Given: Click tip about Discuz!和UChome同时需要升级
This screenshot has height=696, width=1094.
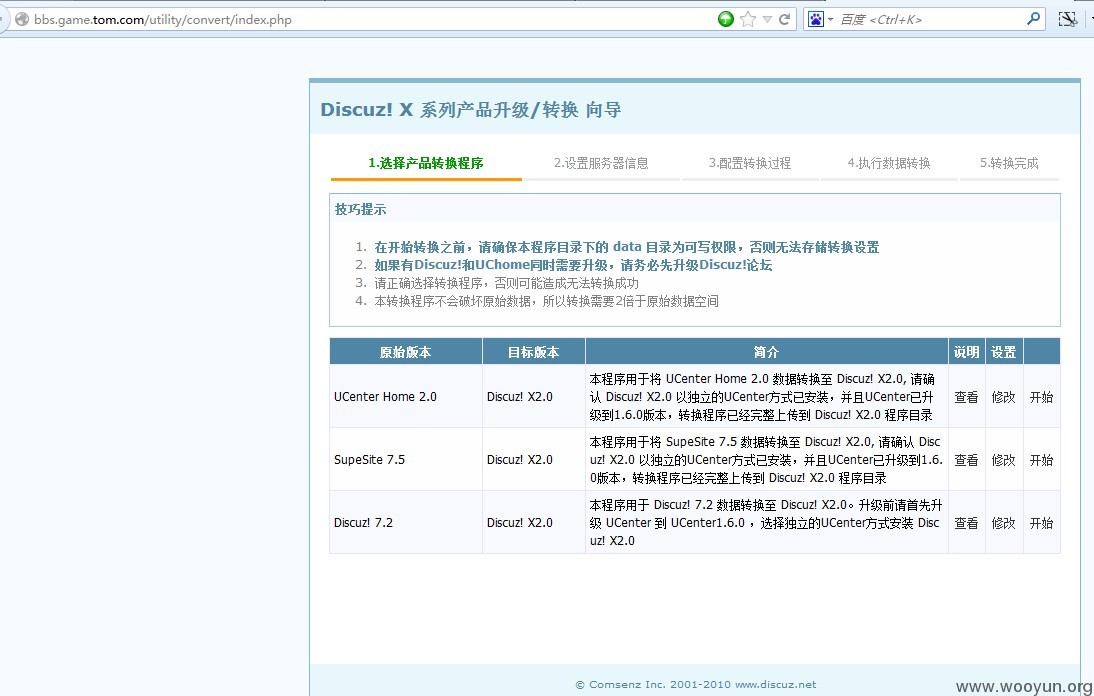Looking at the screenshot, I should [573, 265].
